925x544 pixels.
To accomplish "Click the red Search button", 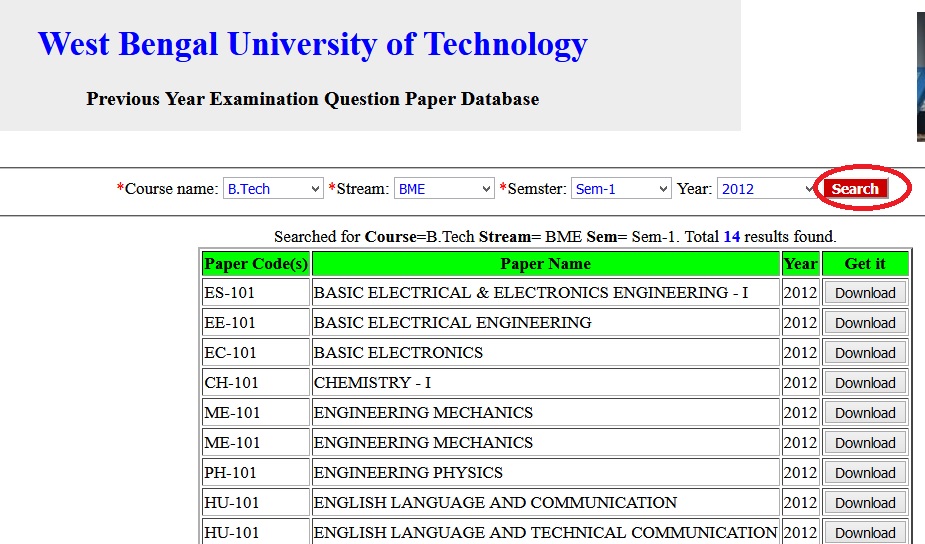I will 855,189.
